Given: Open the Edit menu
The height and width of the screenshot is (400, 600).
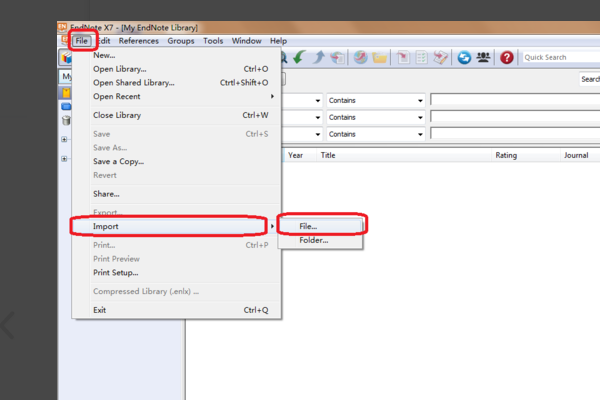Looking at the screenshot, I should click(103, 41).
